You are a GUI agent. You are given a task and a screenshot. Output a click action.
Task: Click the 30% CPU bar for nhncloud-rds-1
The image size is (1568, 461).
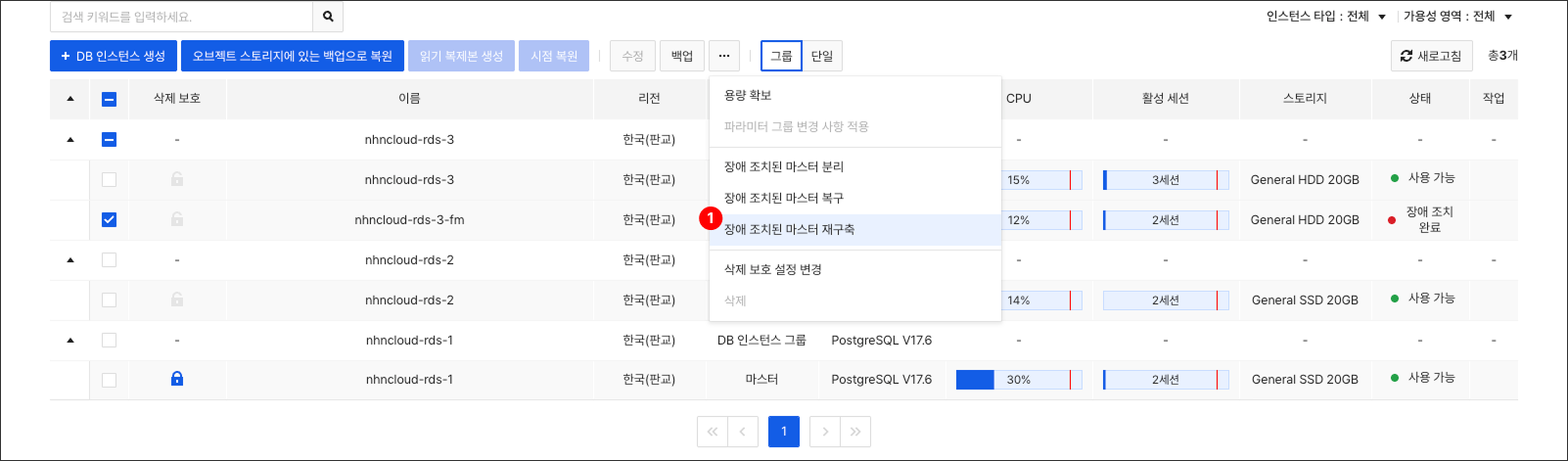(x=1019, y=380)
